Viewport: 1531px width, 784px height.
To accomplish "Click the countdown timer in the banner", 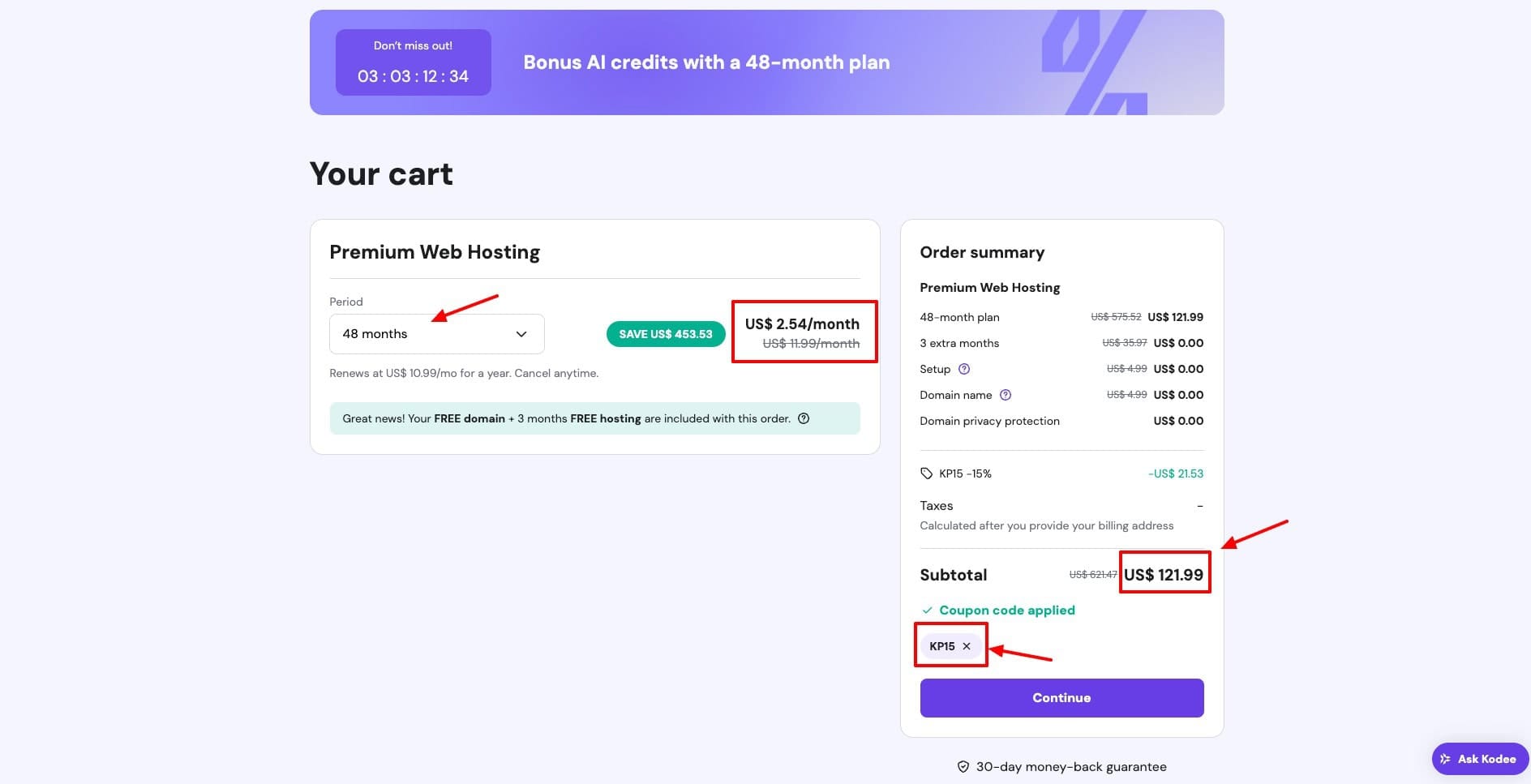I will click(413, 75).
